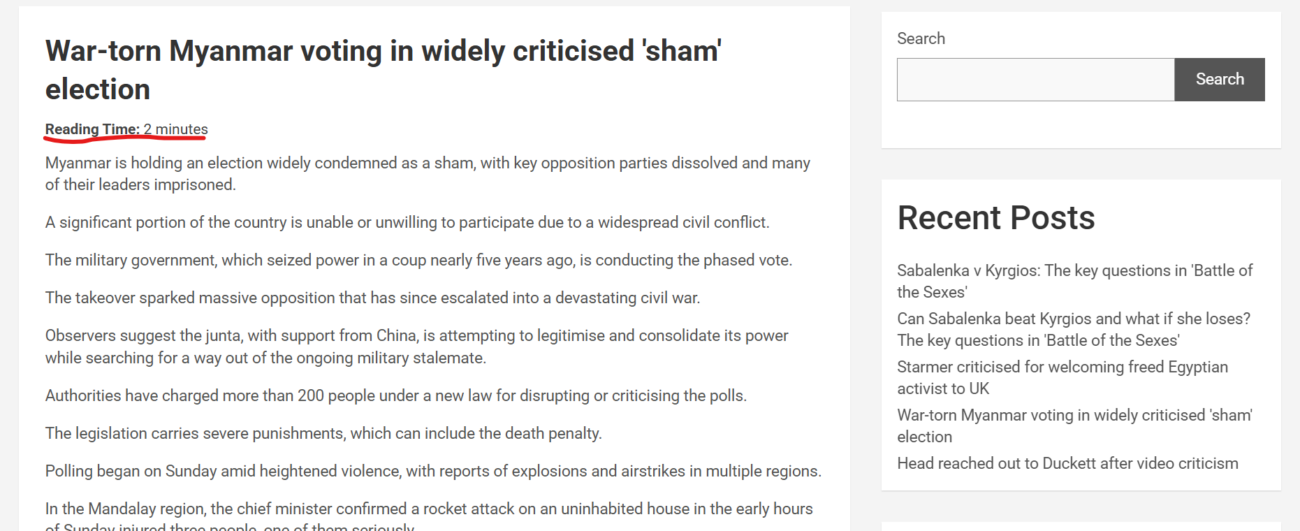Click the sentence mentioning the death penalty
This screenshot has height=531, width=1300.
click(x=323, y=433)
